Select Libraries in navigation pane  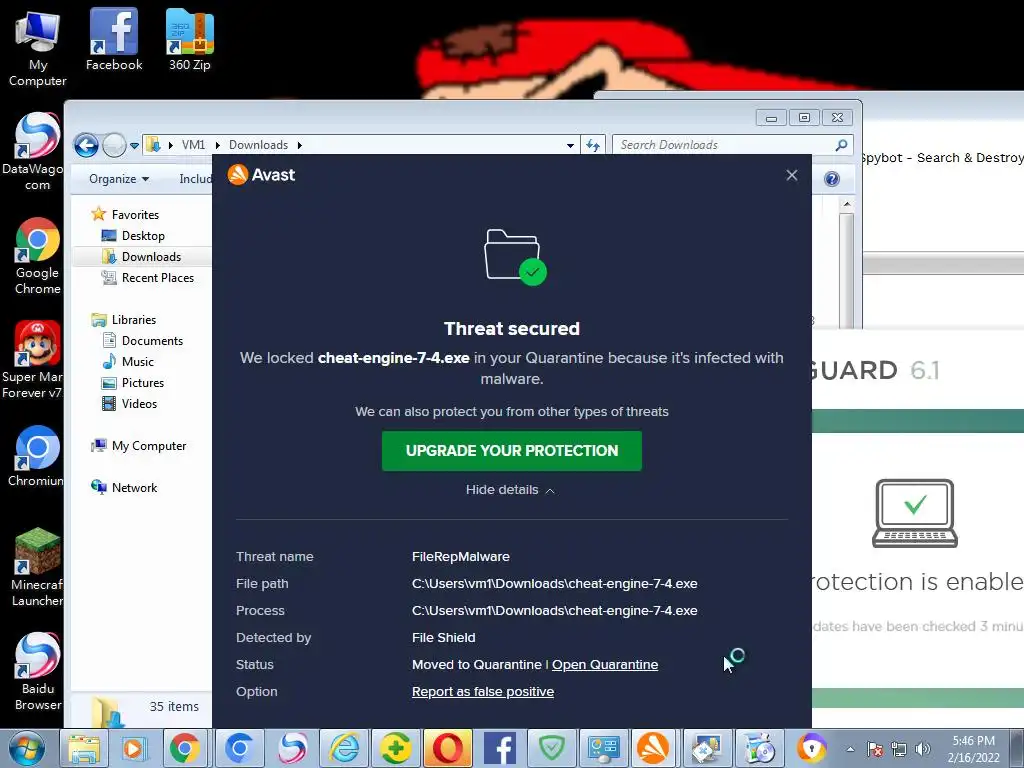pos(133,319)
